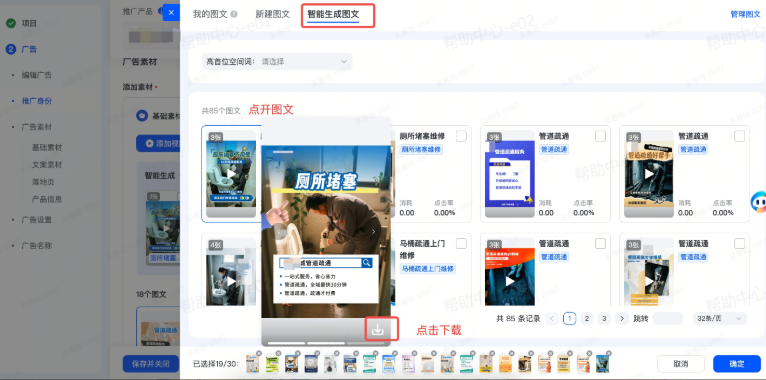Close the image-text drawer with the blue X
The height and width of the screenshot is (380, 766).
point(171,12)
